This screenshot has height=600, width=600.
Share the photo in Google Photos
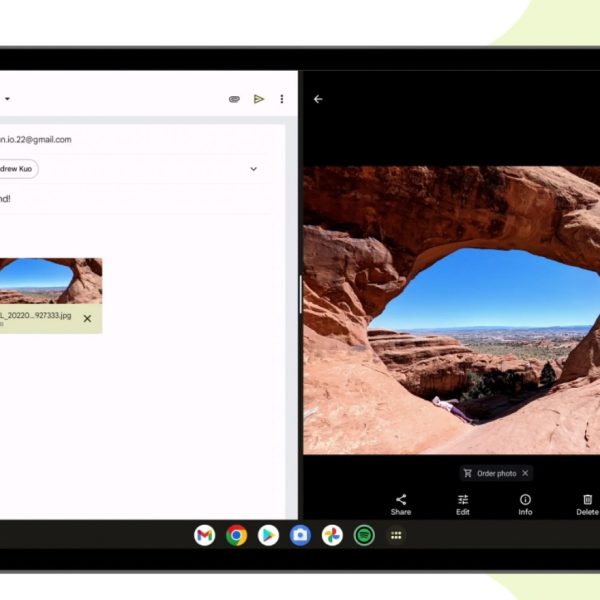401,505
